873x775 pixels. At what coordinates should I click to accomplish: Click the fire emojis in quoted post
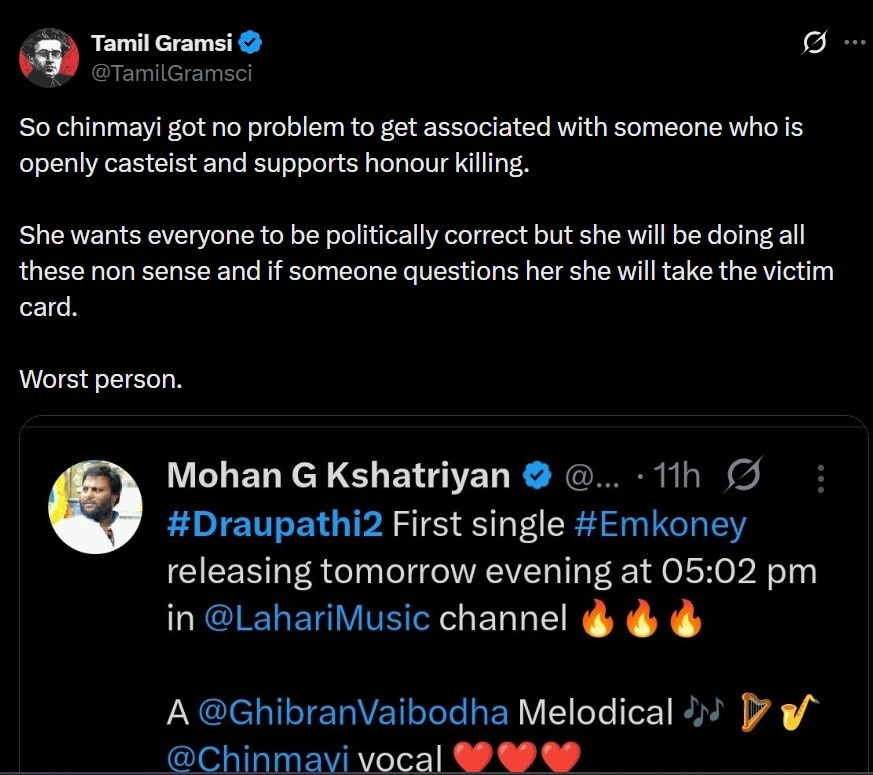(x=642, y=619)
